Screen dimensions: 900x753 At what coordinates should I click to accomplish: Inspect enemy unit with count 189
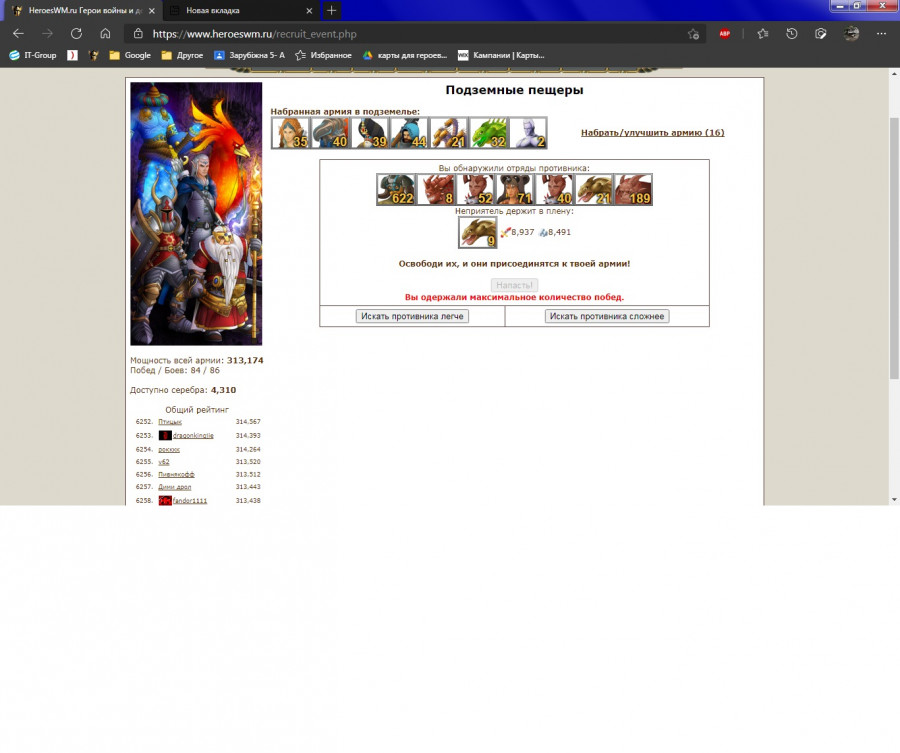point(634,189)
